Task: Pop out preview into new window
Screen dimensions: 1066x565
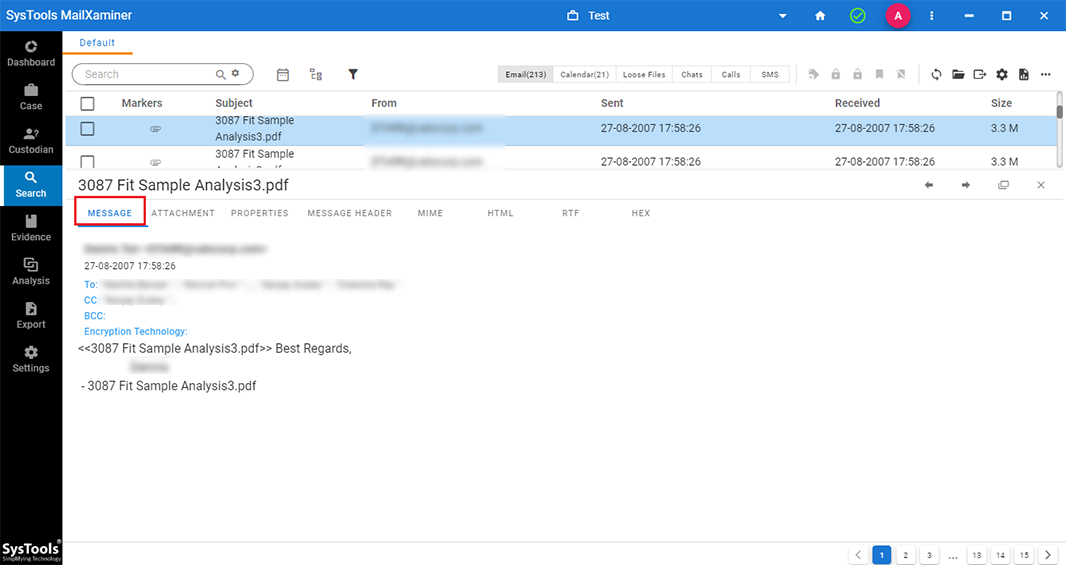Action: [1003, 185]
